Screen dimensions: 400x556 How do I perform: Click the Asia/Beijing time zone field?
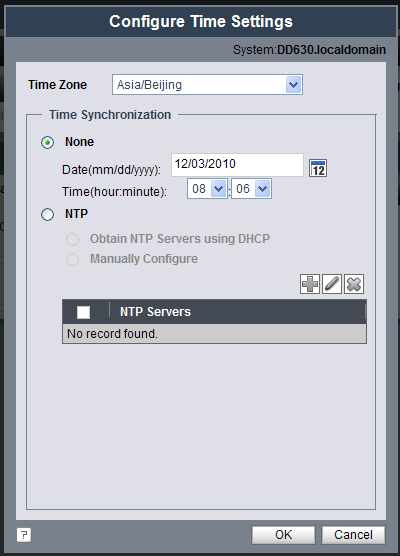coord(207,85)
